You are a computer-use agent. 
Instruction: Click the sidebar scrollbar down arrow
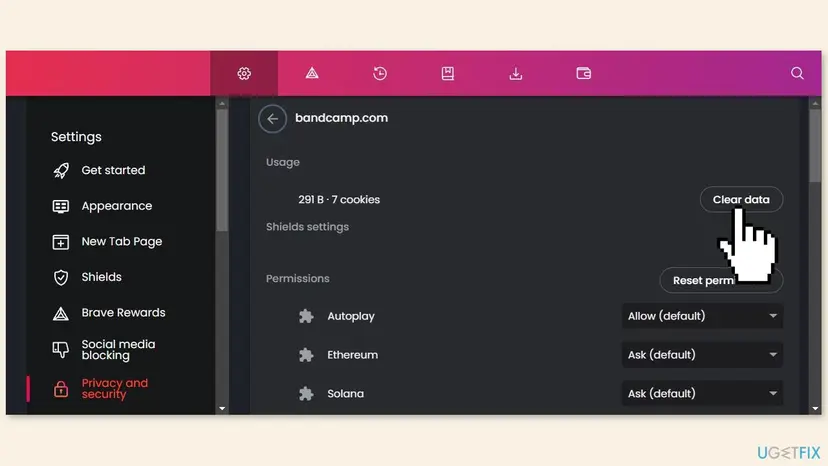(222, 408)
